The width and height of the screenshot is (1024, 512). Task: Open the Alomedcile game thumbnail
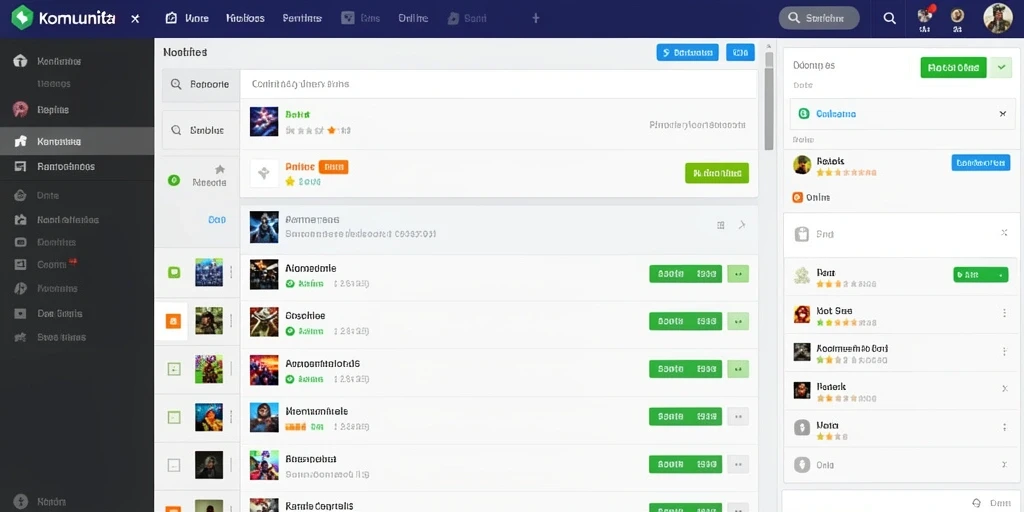tap(264, 274)
